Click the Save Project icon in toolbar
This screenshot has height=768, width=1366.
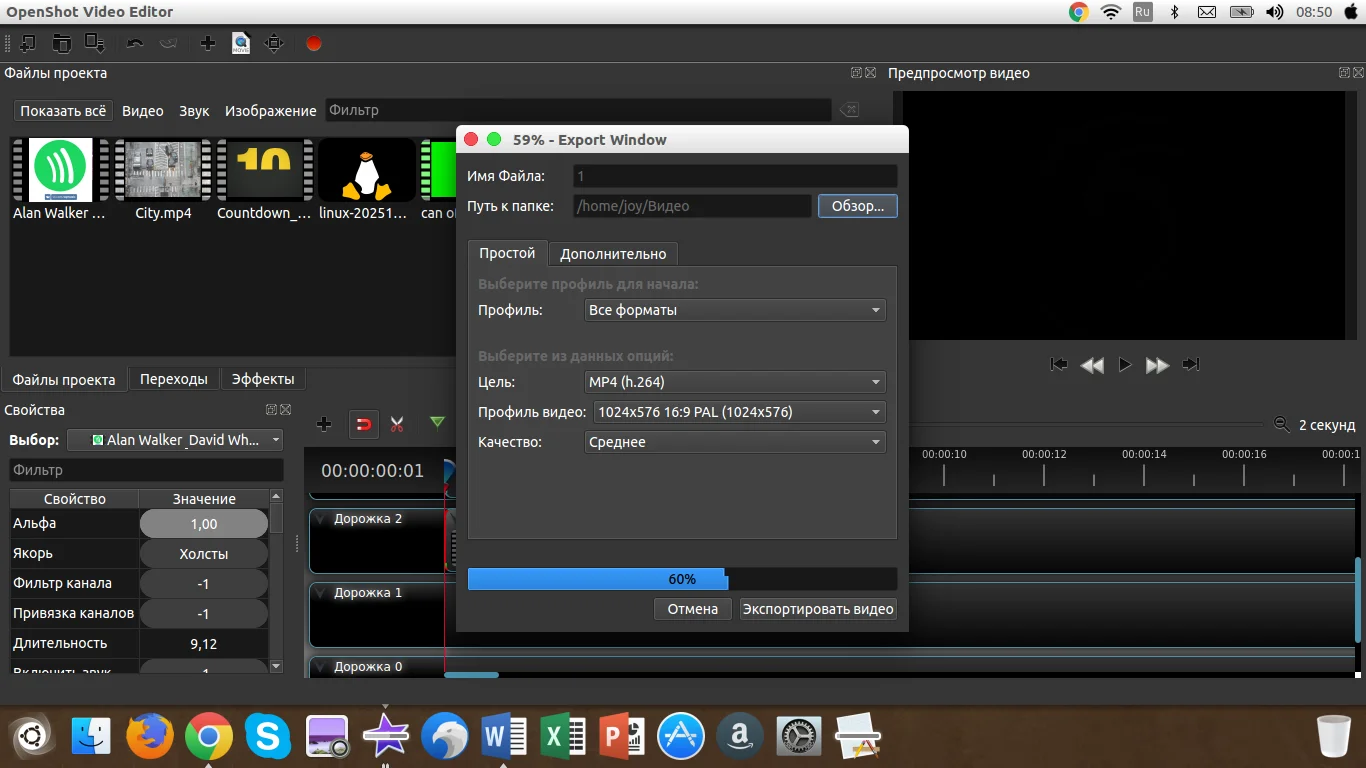coord(95,44)
